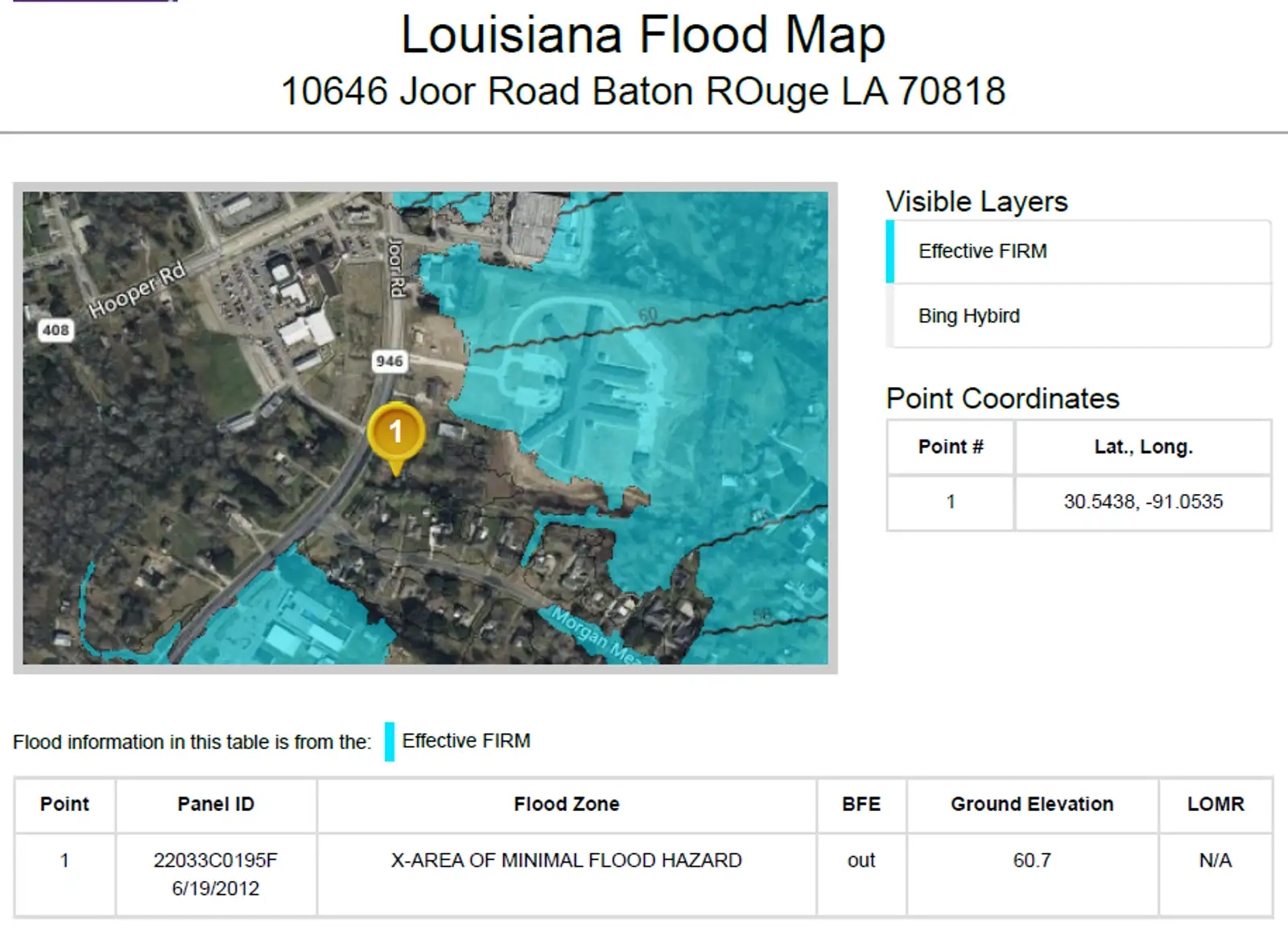Click the point number 1 in coordinates table
The width and height of the screenshot is (1288, 943).
click(951, 502)
